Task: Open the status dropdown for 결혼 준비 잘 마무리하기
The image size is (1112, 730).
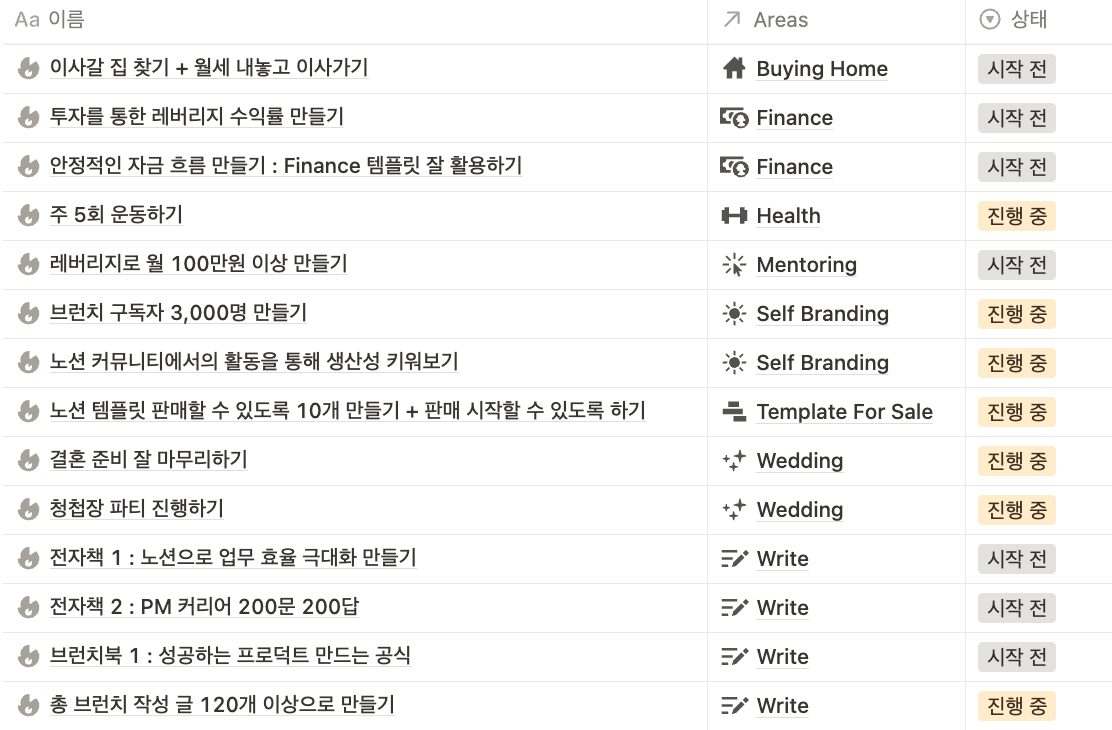Action: [x=1015, y=461]
